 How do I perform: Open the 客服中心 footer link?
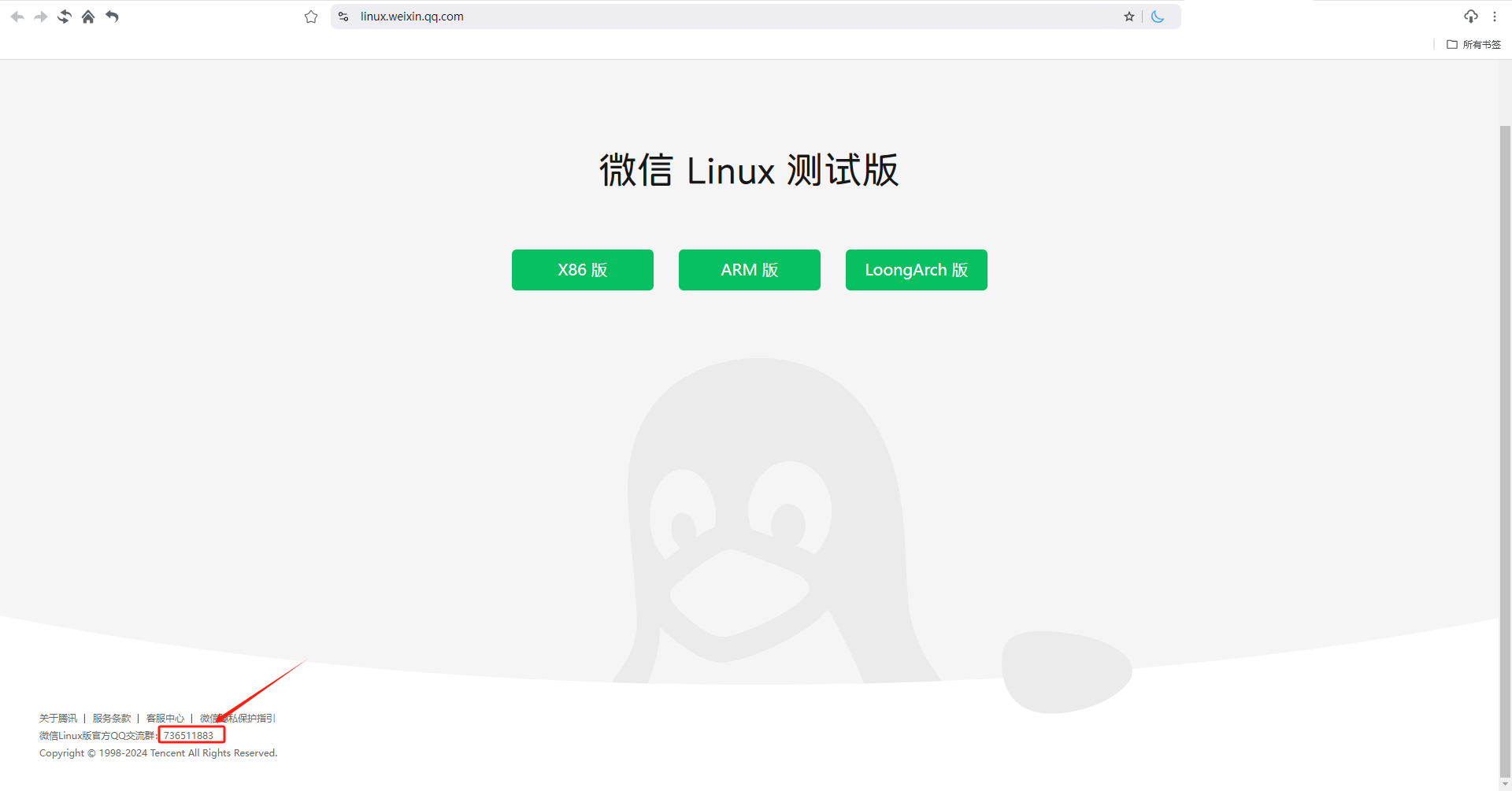click(165, 719)
